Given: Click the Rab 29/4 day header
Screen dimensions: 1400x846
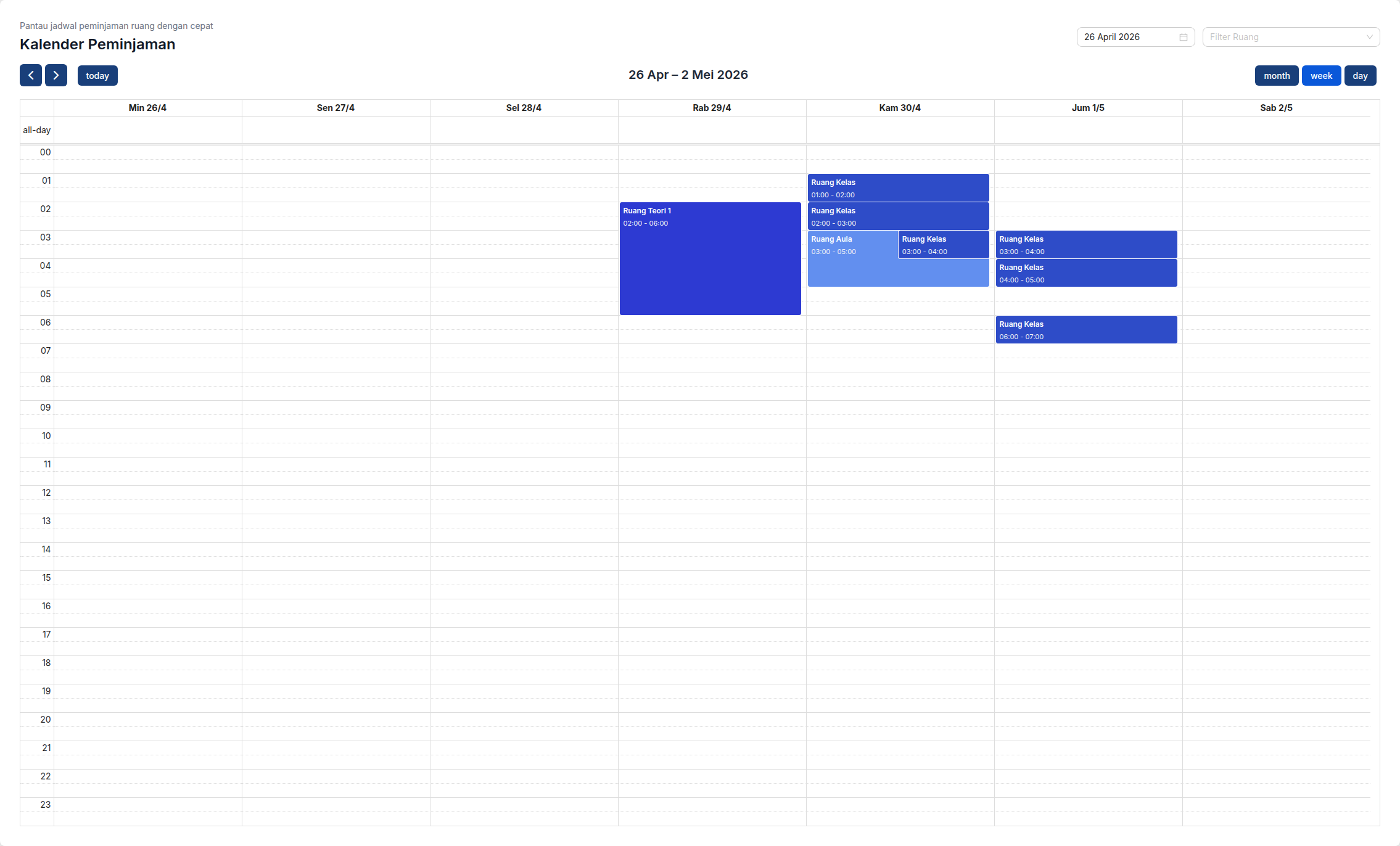Looking at the screenshot, I should [712, 108].
